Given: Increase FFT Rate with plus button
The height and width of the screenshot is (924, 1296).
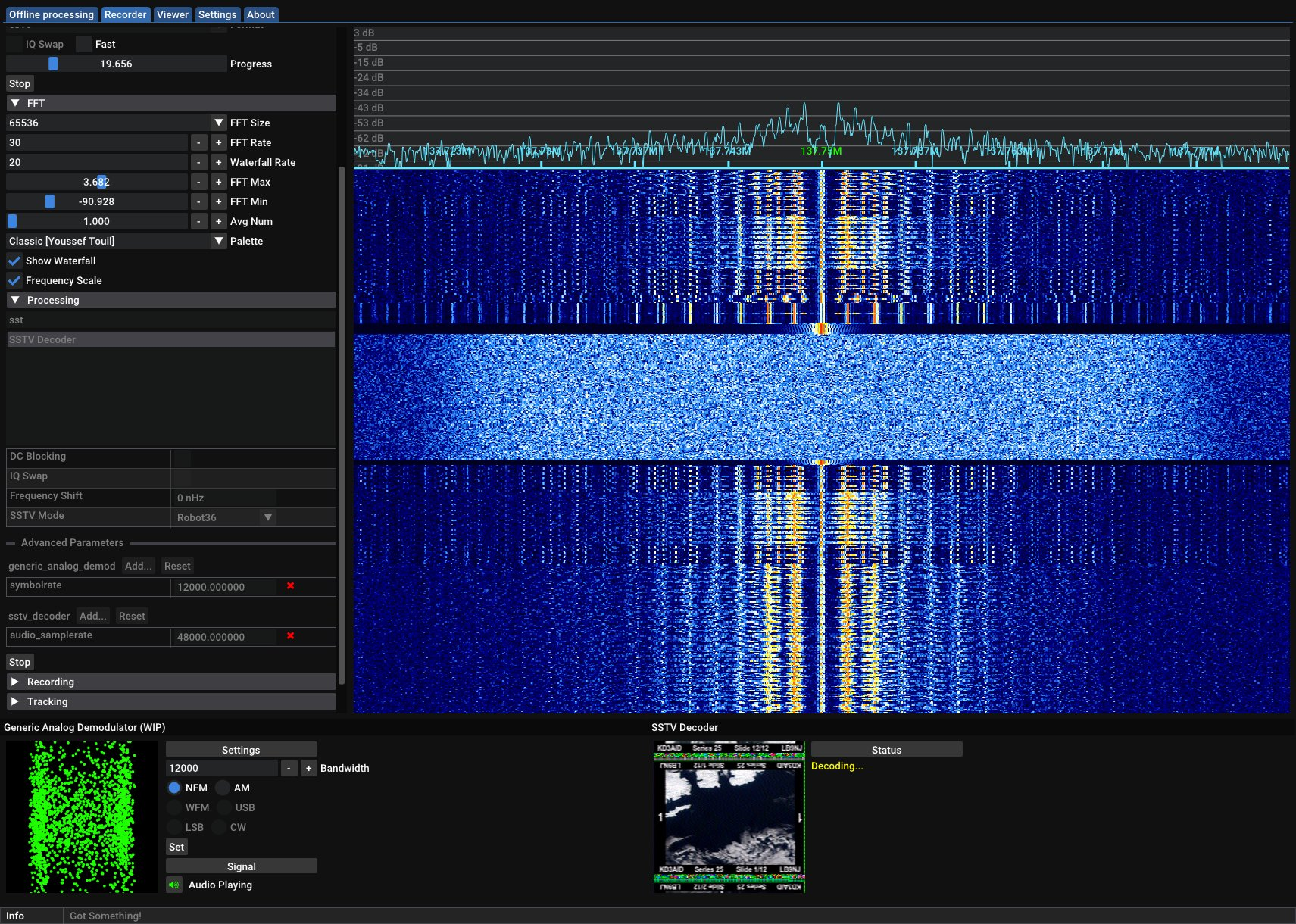Looking at the screenshot, I should pos(218,142).
